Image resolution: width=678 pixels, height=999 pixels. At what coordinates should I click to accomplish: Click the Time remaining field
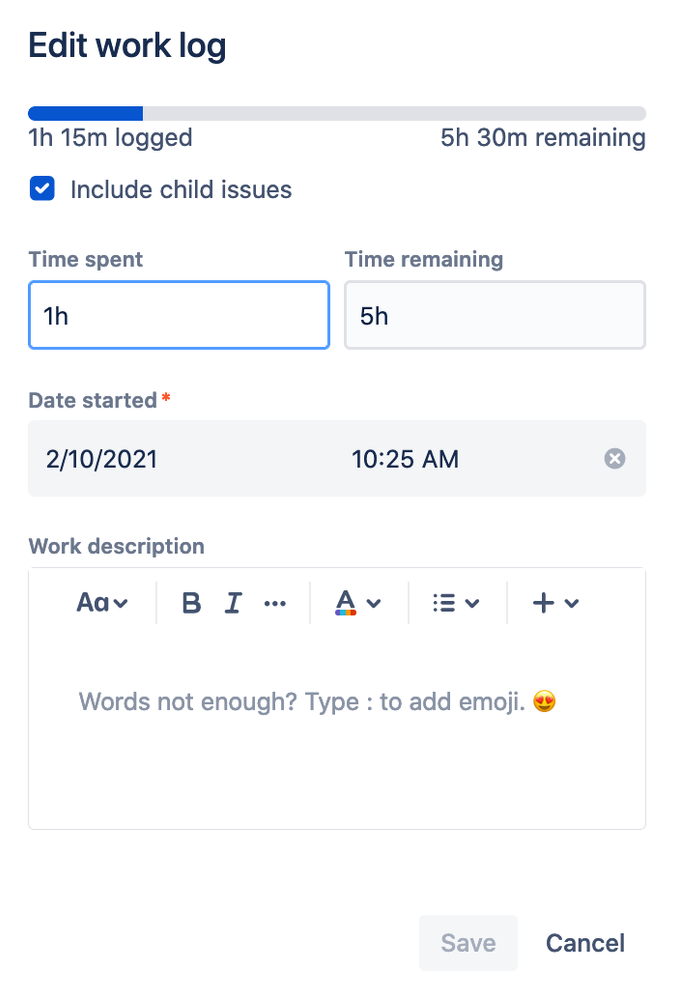click(x=495, y=316)
